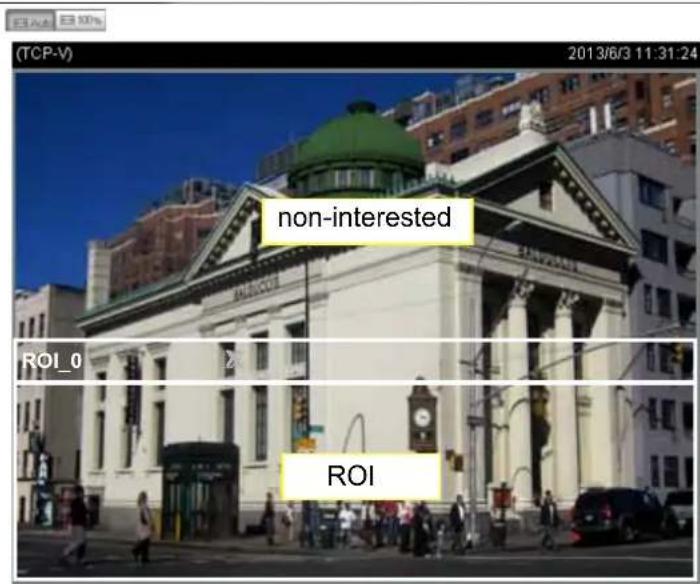Set view size to 100%
This screenshot has width=700, height=584.
pyautogui.click(x=81, y=21)
